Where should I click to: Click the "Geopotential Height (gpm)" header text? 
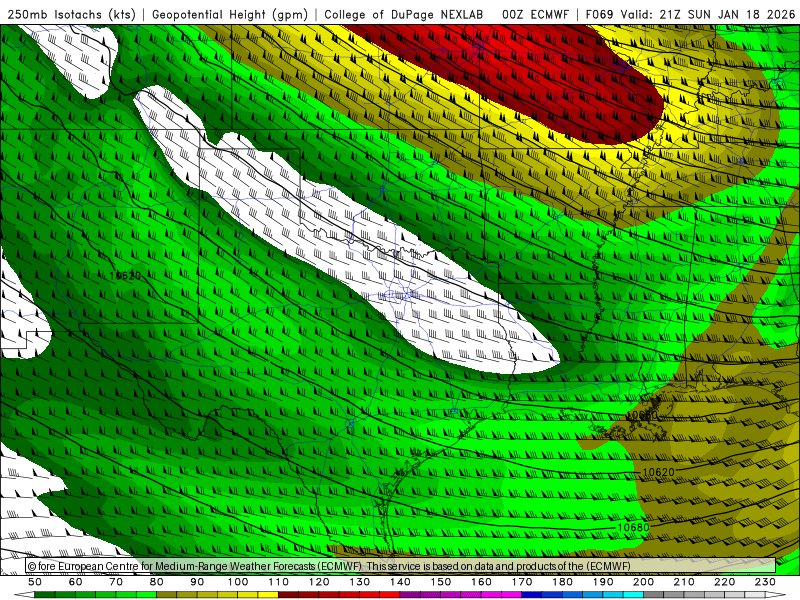230,14
